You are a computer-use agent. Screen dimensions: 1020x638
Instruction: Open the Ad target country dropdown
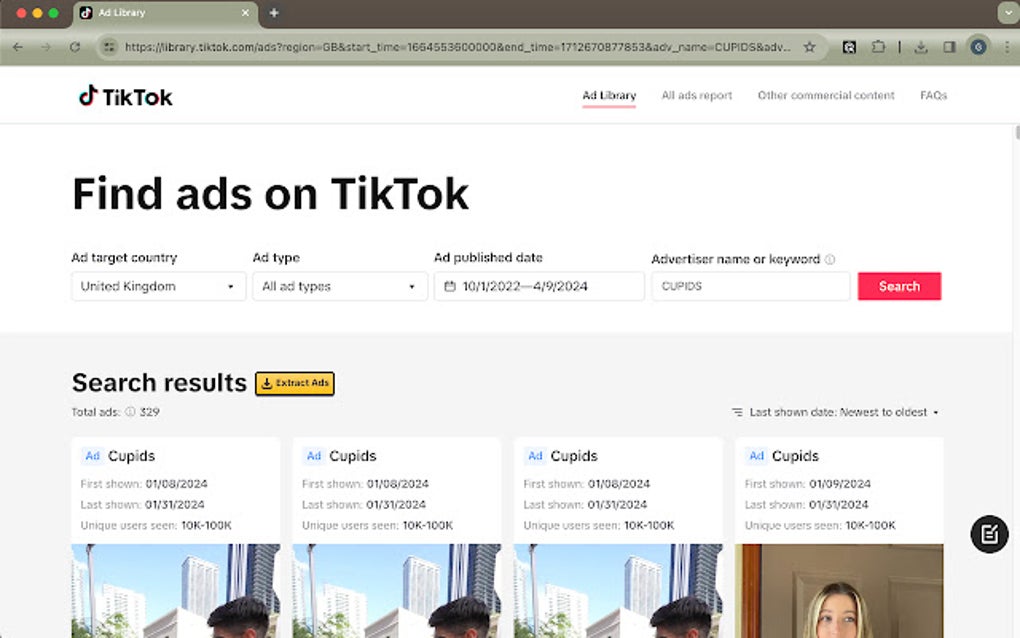[158, 286]
